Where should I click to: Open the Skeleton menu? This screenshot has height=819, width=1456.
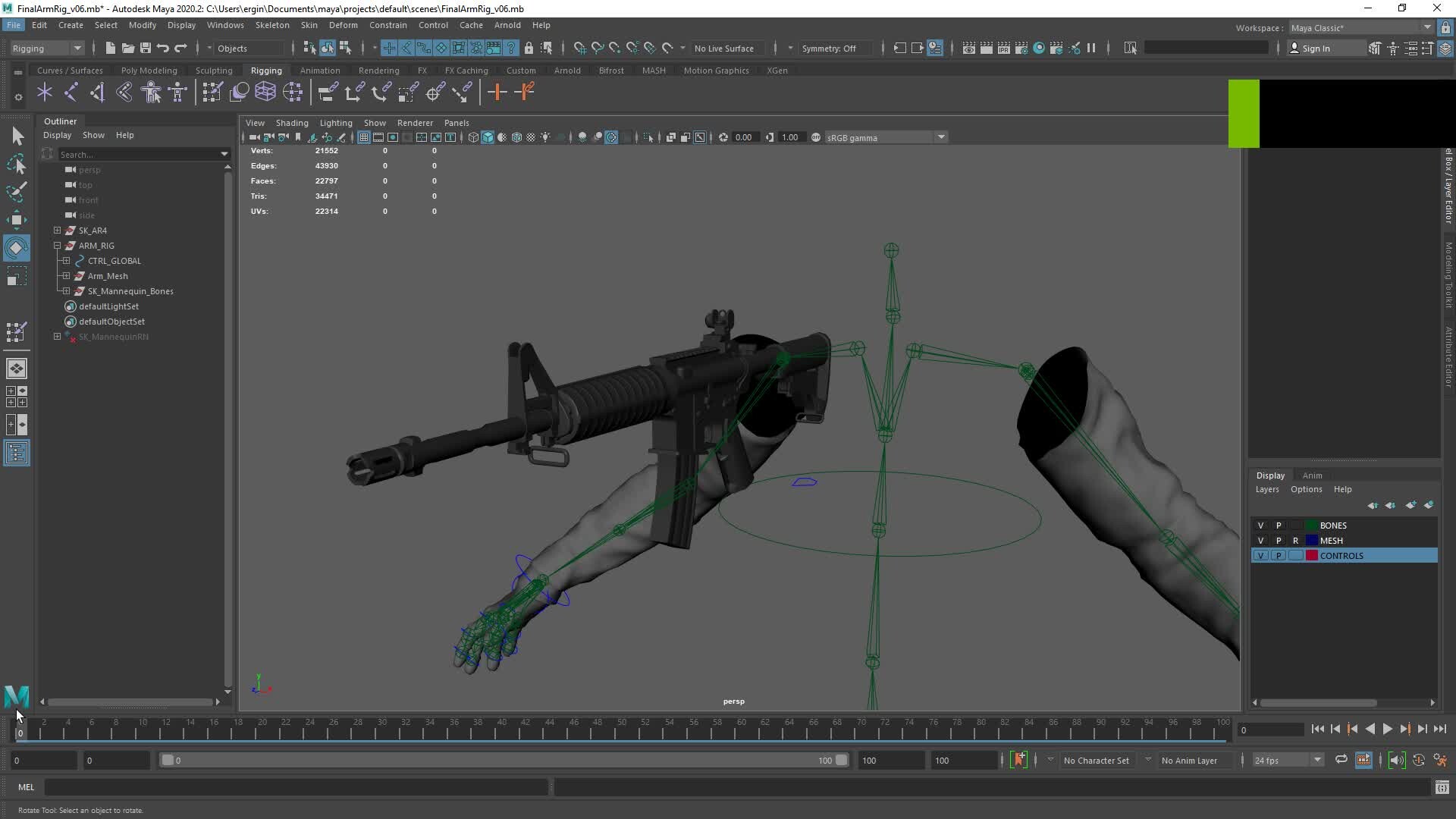pos(271,25)
